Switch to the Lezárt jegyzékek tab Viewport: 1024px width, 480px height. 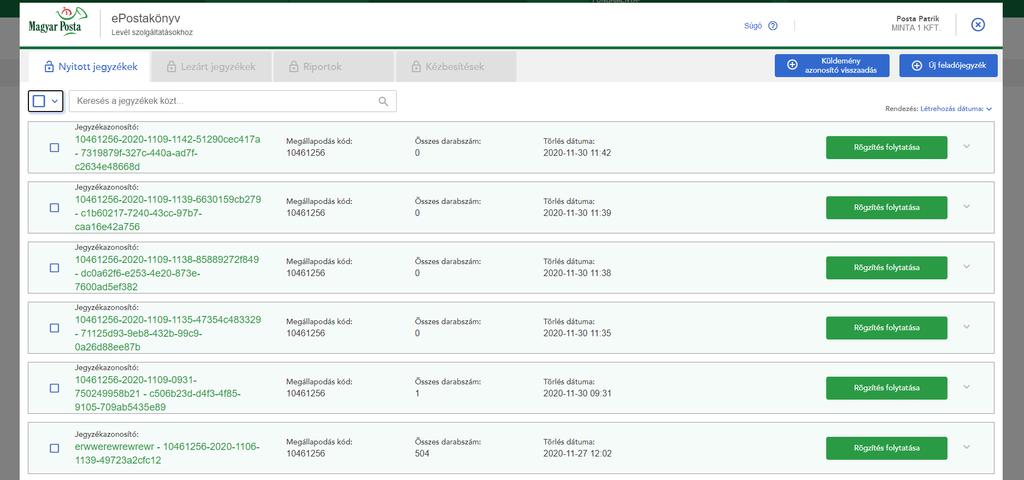[211, 67]
